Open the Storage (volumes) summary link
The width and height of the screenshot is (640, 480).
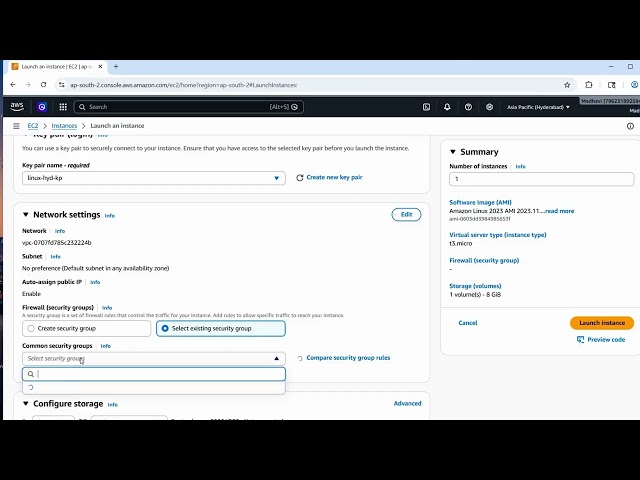pos(475,286)
